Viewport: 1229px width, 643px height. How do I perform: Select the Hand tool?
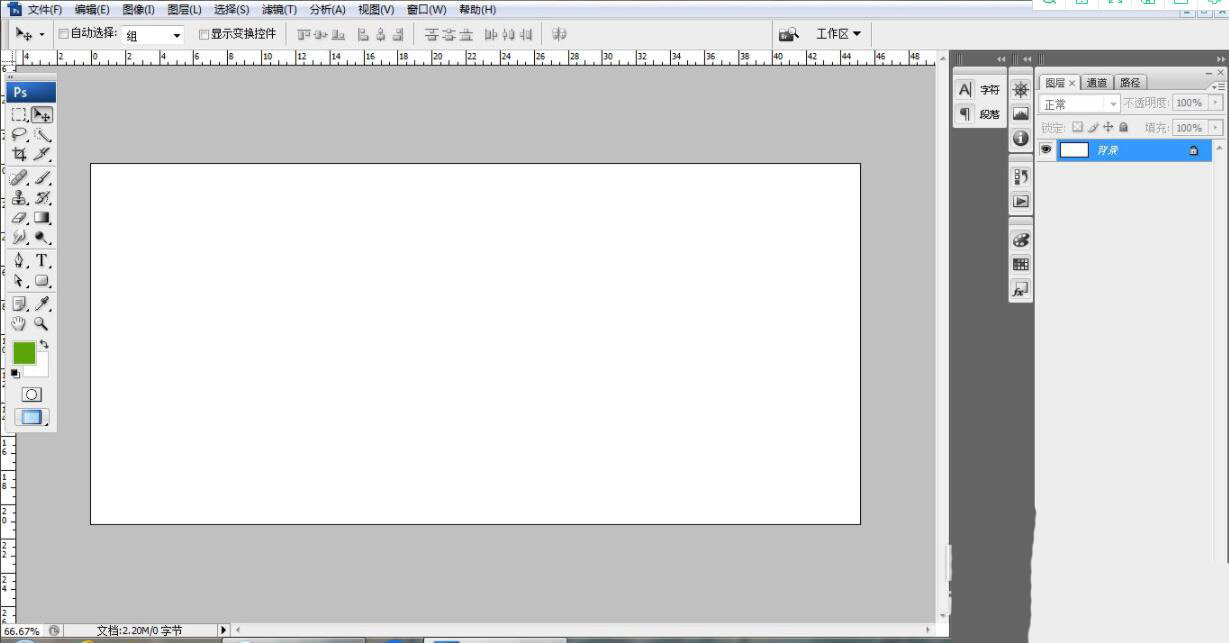click(19, 324)
